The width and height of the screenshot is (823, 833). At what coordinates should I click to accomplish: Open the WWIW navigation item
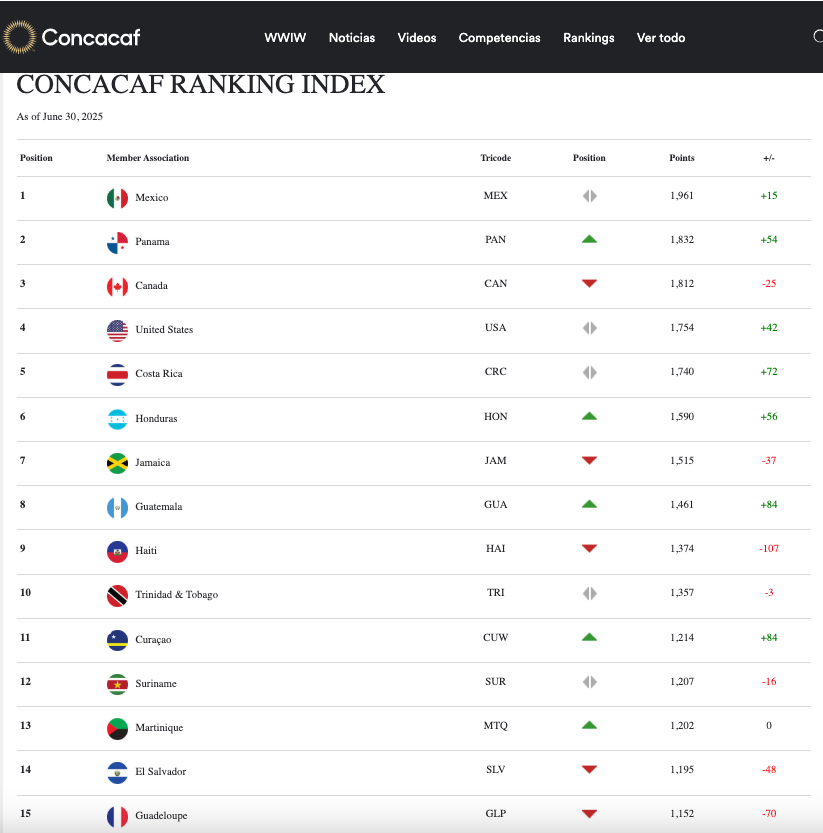pyautogui.click(x=285, y=38)
